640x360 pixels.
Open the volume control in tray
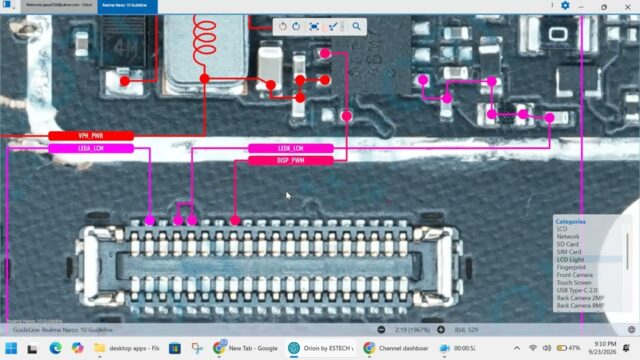(547, 348)
